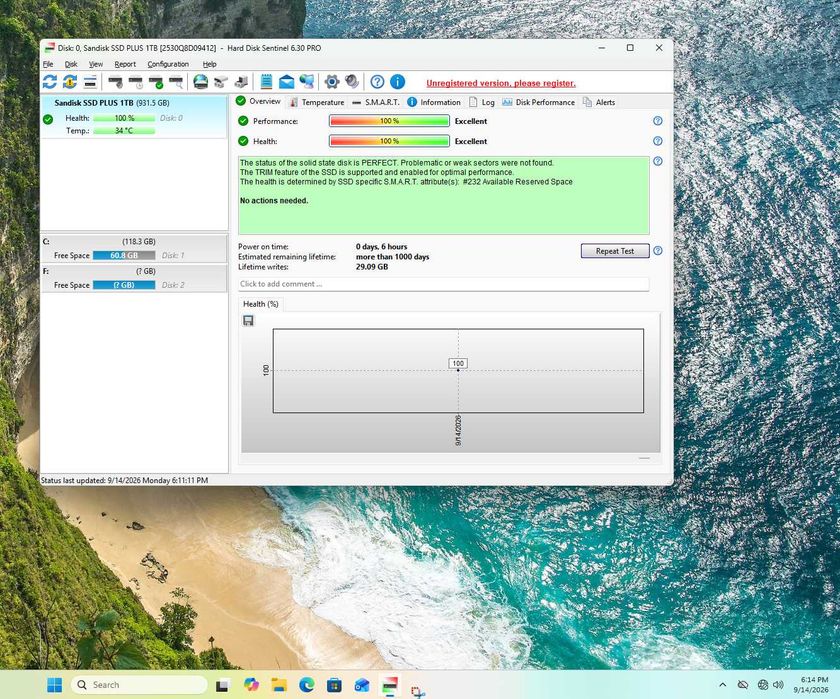This screenshot has height=699, width=840.
Task: Switch to the S.M.A.R.T. tab
Action: (x=376, y=102)
